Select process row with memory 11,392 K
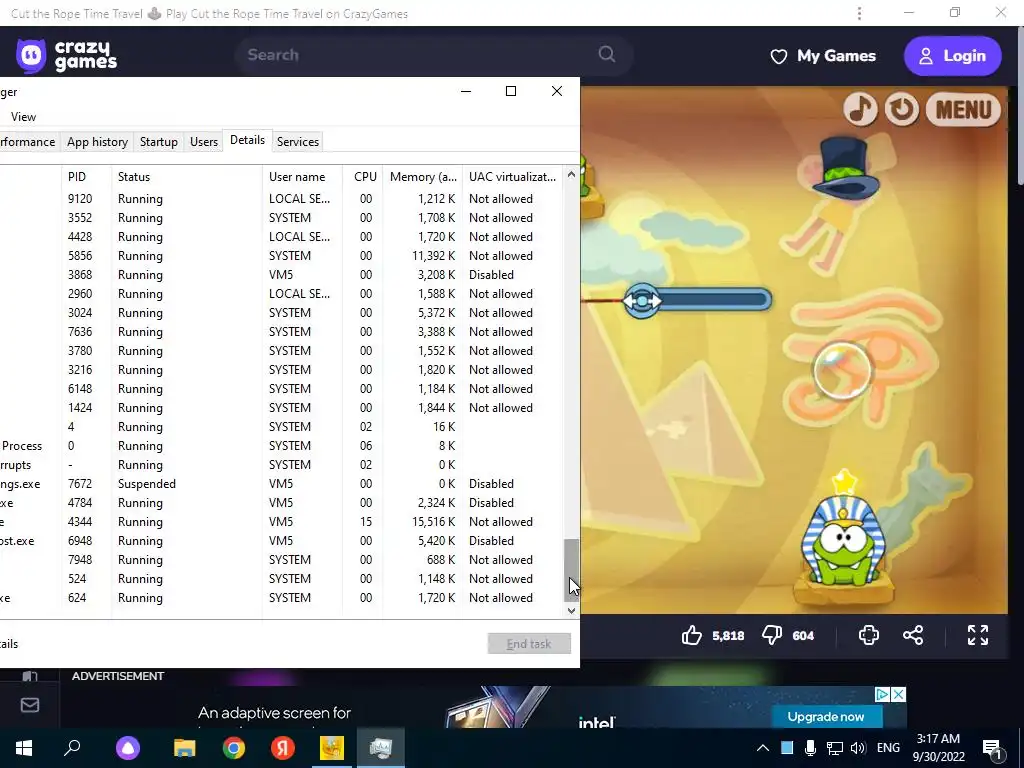 tap(281, 255)
